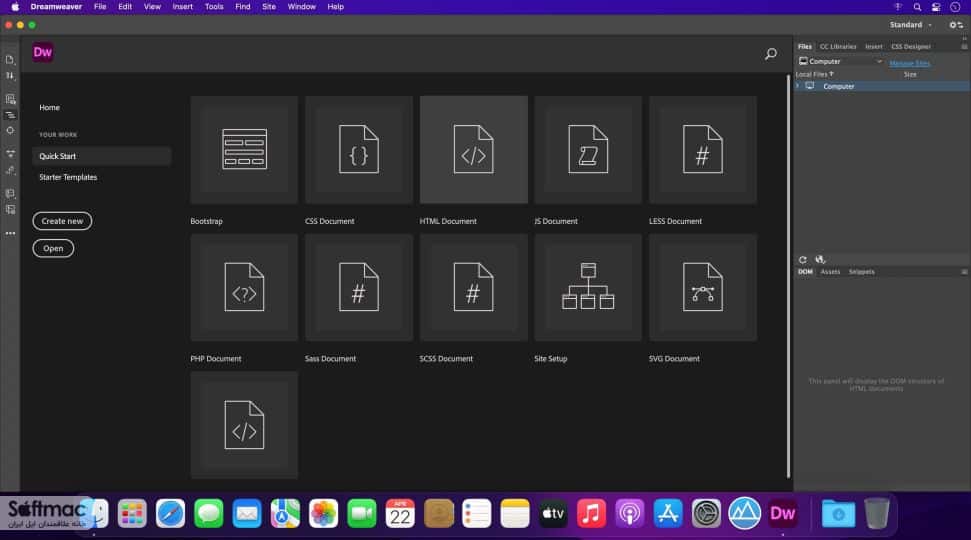Sort by Local Files column header
This screenshot has width=971, height=540.
tap(814, 74)
